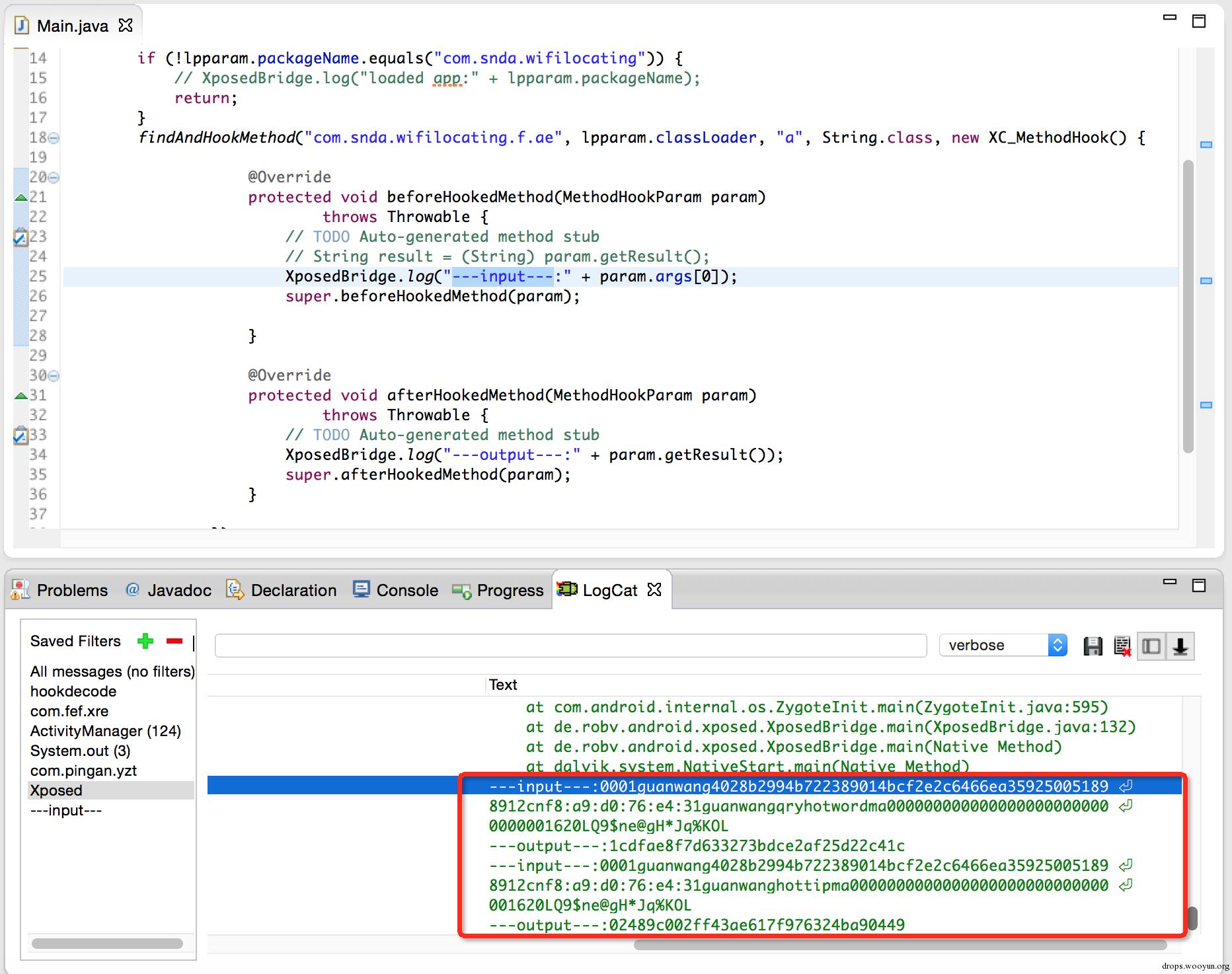1232x974 pixels.
Task: Close the Main.java editor tab
Action: pyautogui.click(x=125, y=25)
